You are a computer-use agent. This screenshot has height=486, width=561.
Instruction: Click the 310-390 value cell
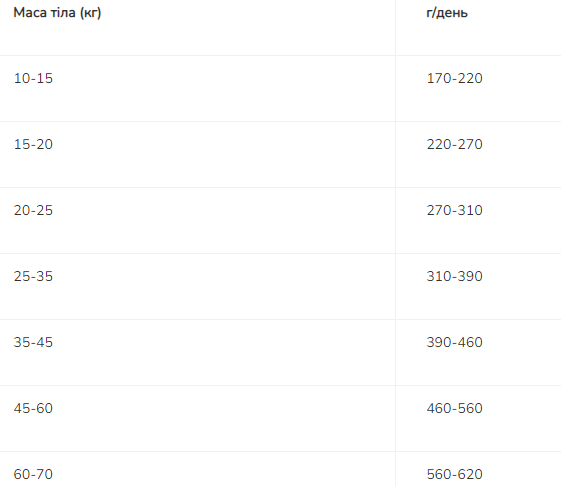(454, 276)
